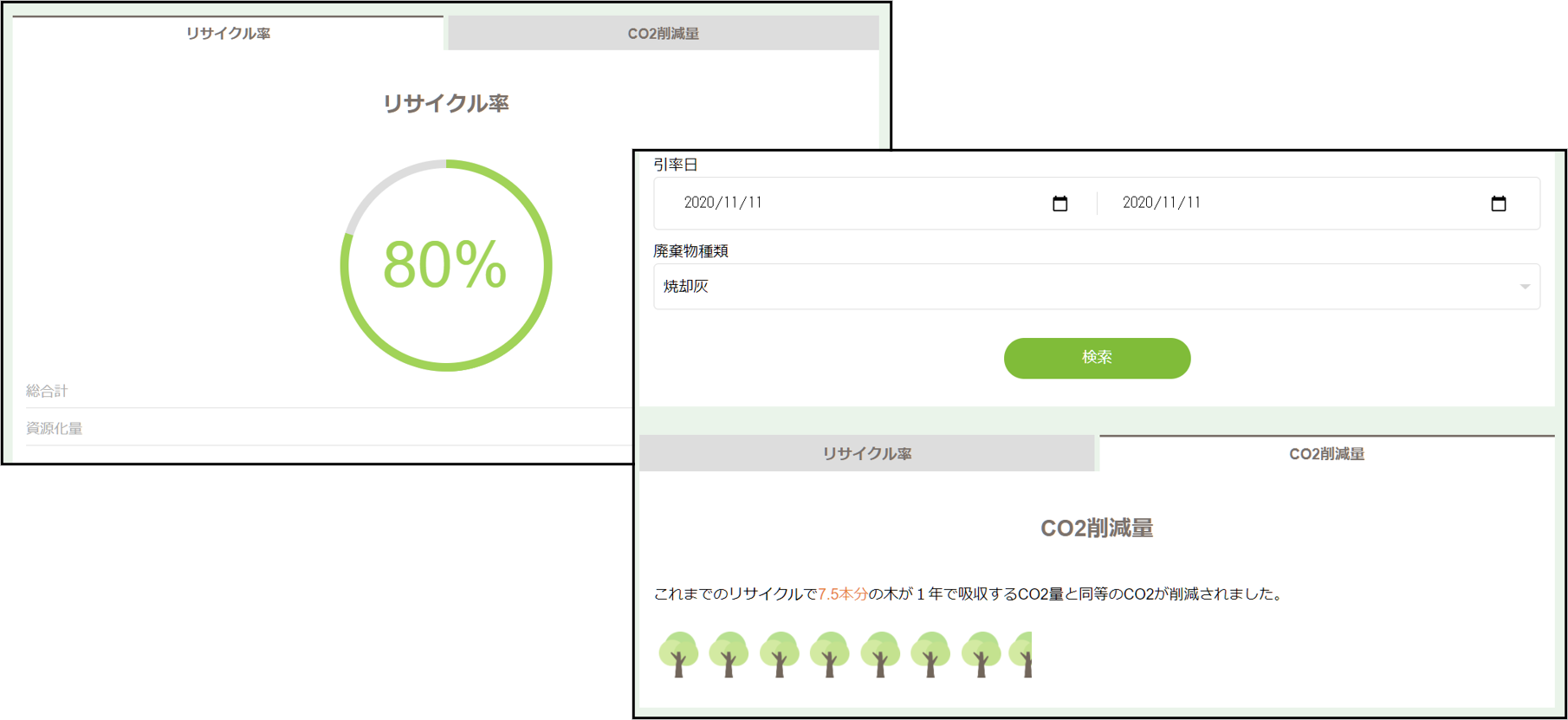Click the 80% text inside the circle
The height and width of the screenshot is (720, 1568).
tap(444, 265)
